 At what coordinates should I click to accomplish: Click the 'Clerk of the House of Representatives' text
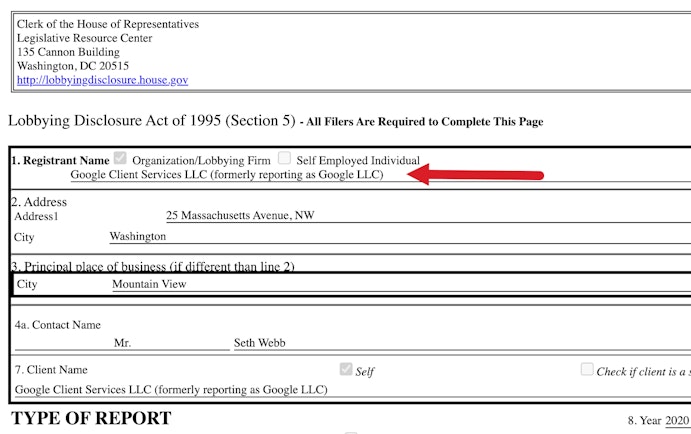[x=108, y=24]
